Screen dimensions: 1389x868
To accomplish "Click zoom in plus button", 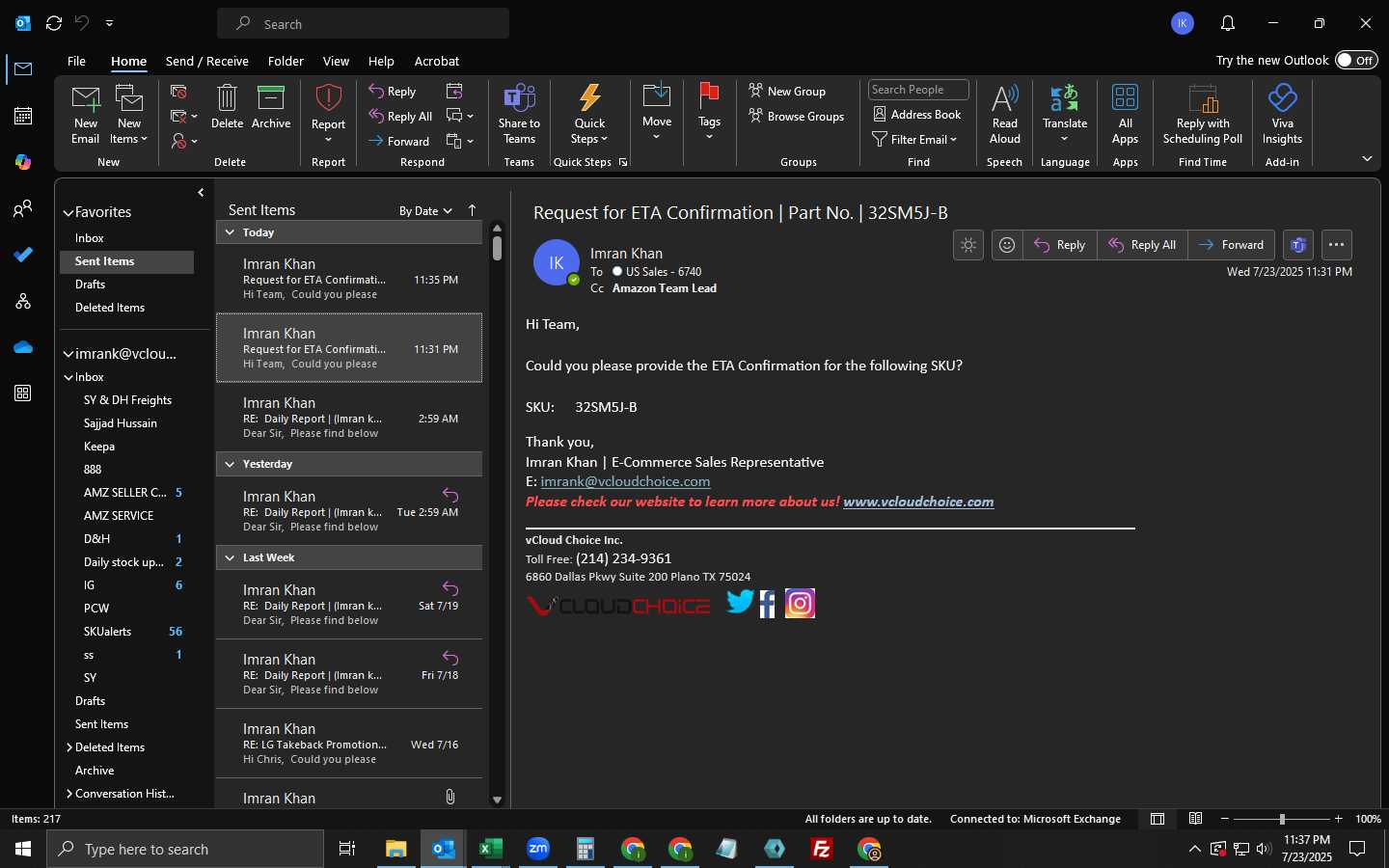I will (x=1338, y=819).
